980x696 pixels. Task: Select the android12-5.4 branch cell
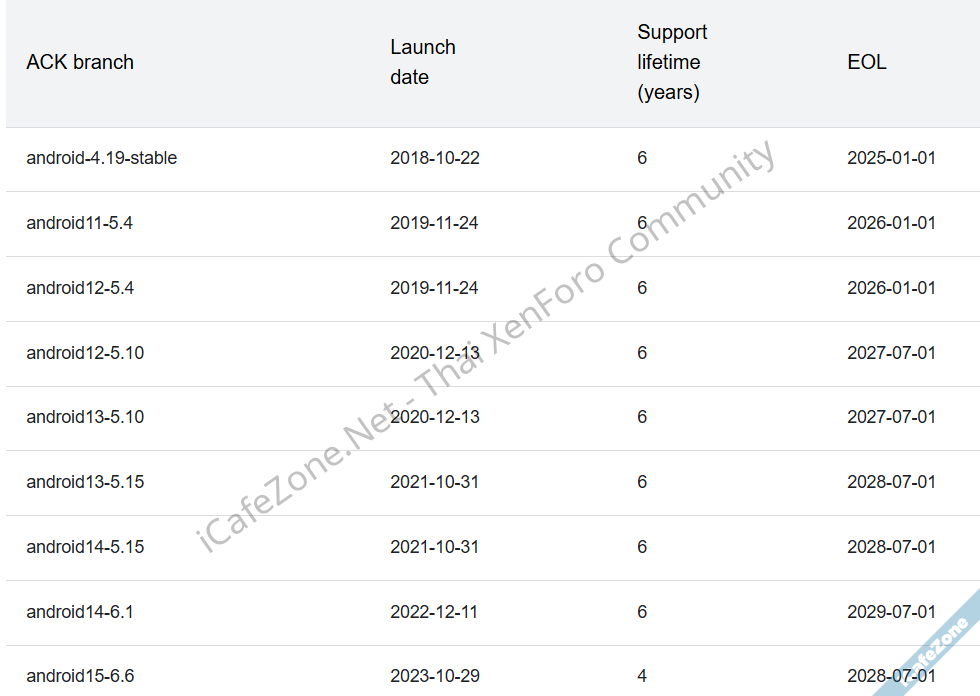(x=80, y=288)
